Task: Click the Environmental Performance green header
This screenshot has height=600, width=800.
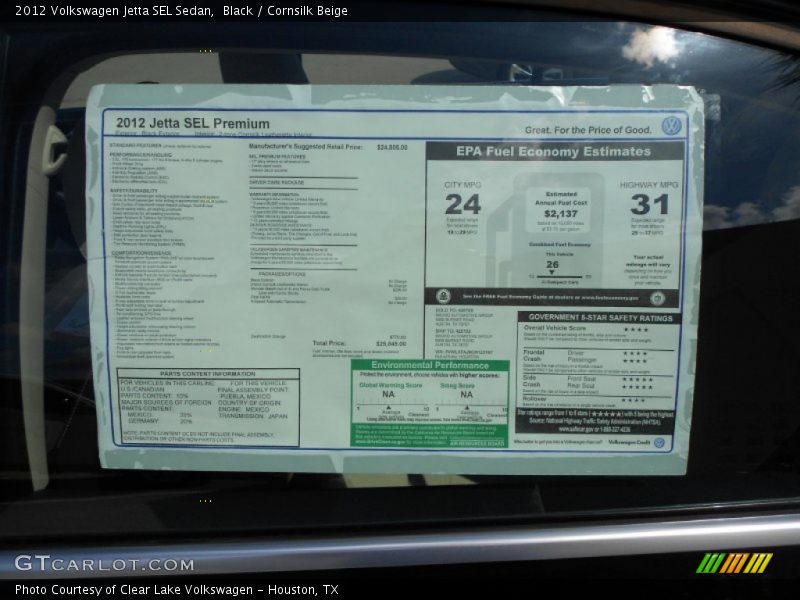Action: coord(429,366)
